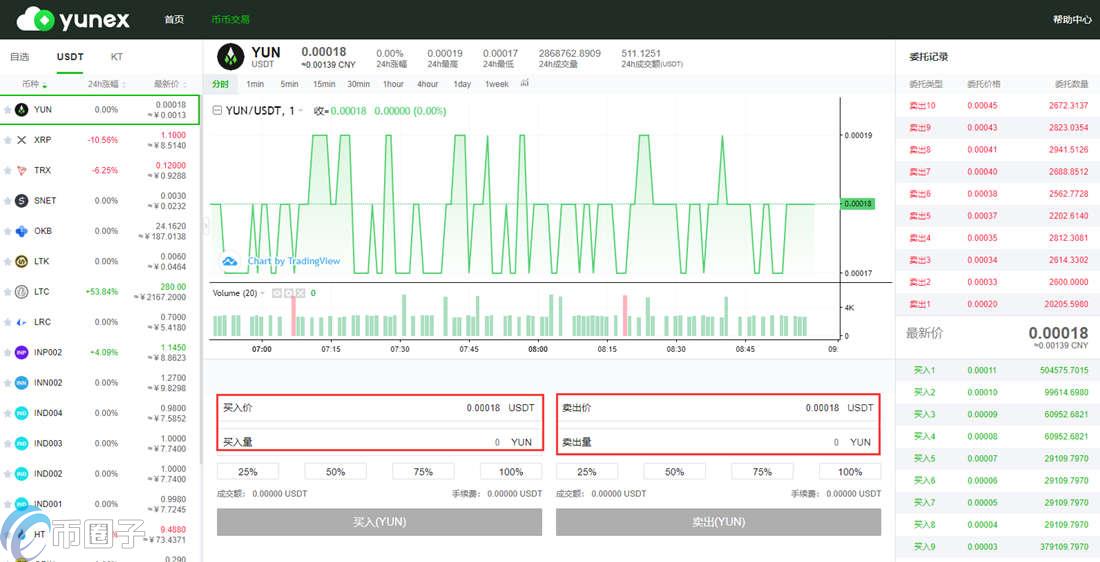The width and height of the screenshot is (1100, 562).
Task: Toggle favorite star for XRP
Action: (x=8, y=140)
